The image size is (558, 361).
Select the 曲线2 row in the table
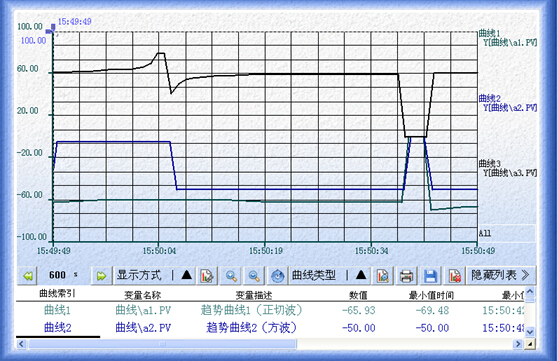pos(270,328)
